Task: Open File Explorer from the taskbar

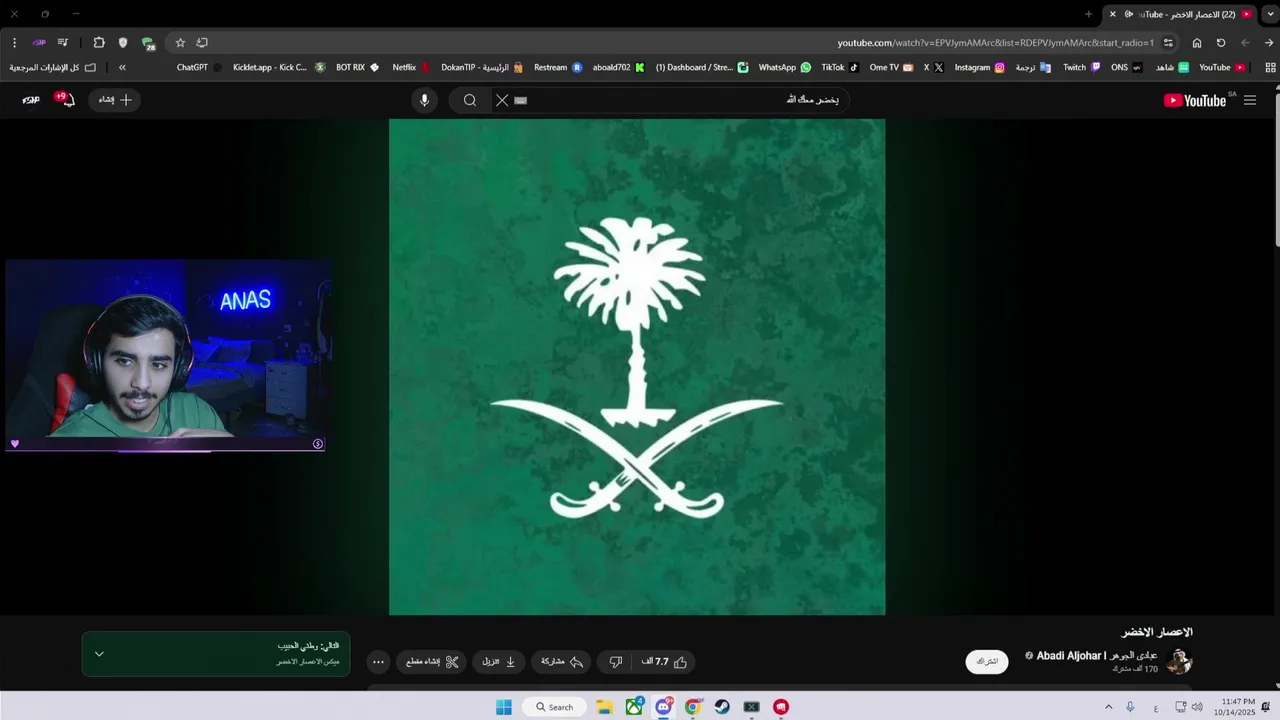Action: (x=605, y=707)
